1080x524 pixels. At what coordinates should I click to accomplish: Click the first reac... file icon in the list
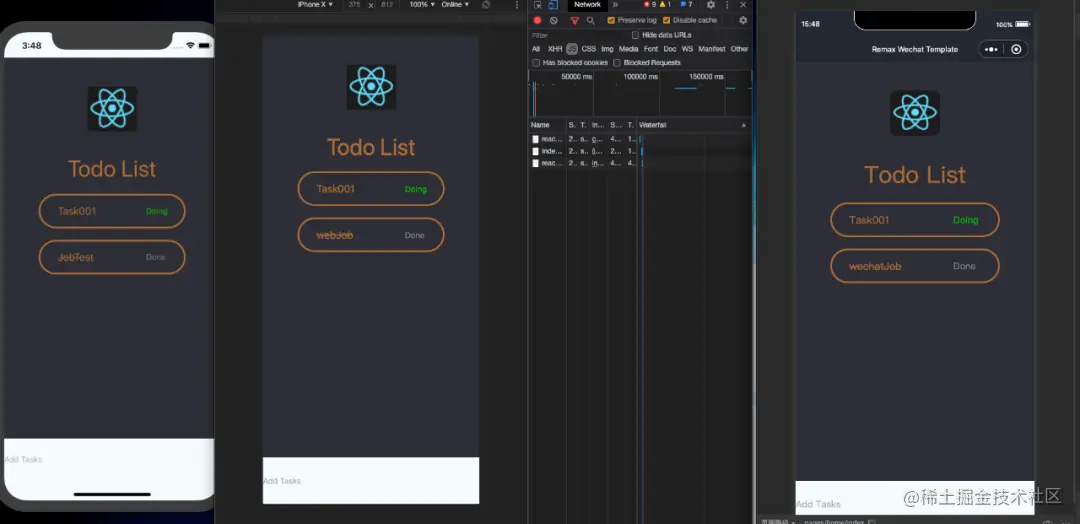(535, 139)
